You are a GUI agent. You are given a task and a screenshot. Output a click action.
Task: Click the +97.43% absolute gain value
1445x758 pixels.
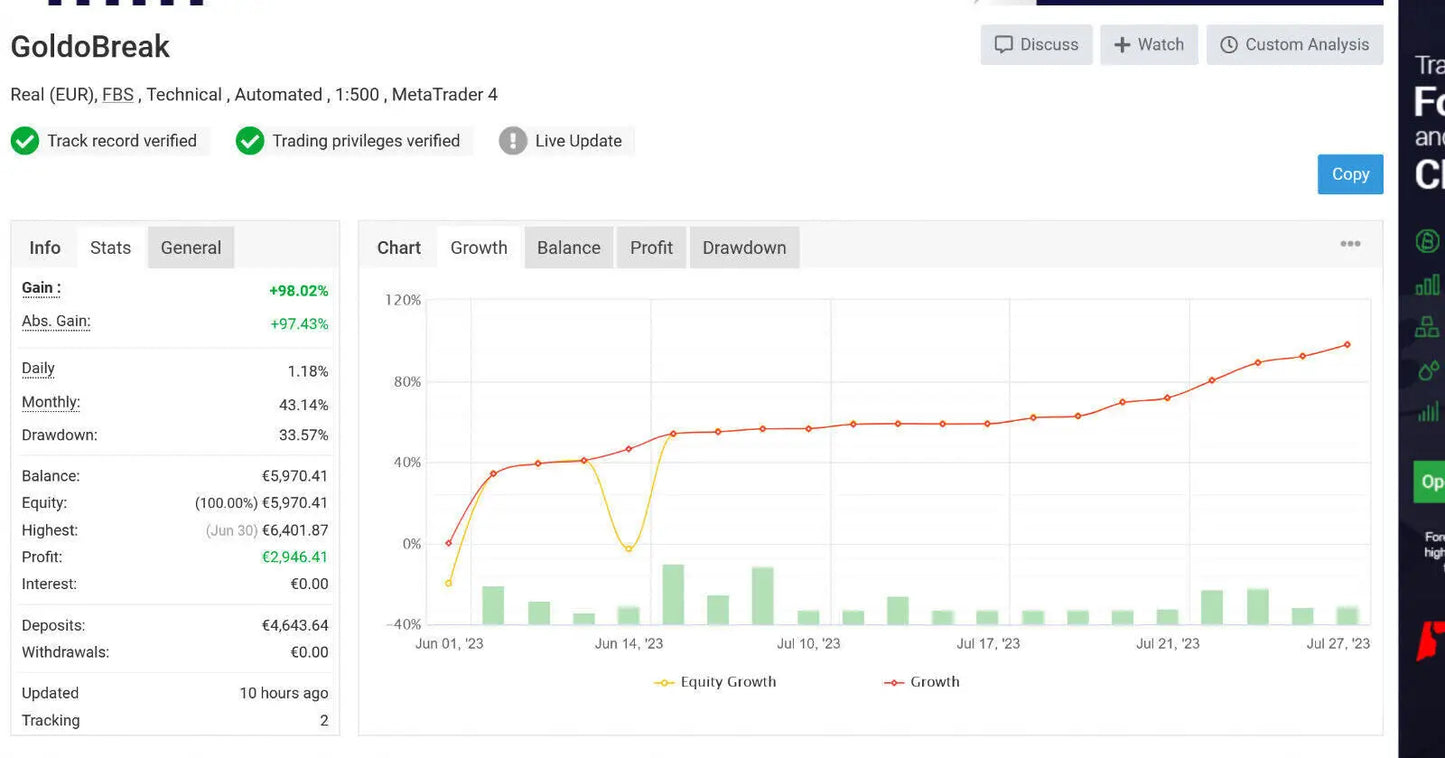click(x=299, y=324)
